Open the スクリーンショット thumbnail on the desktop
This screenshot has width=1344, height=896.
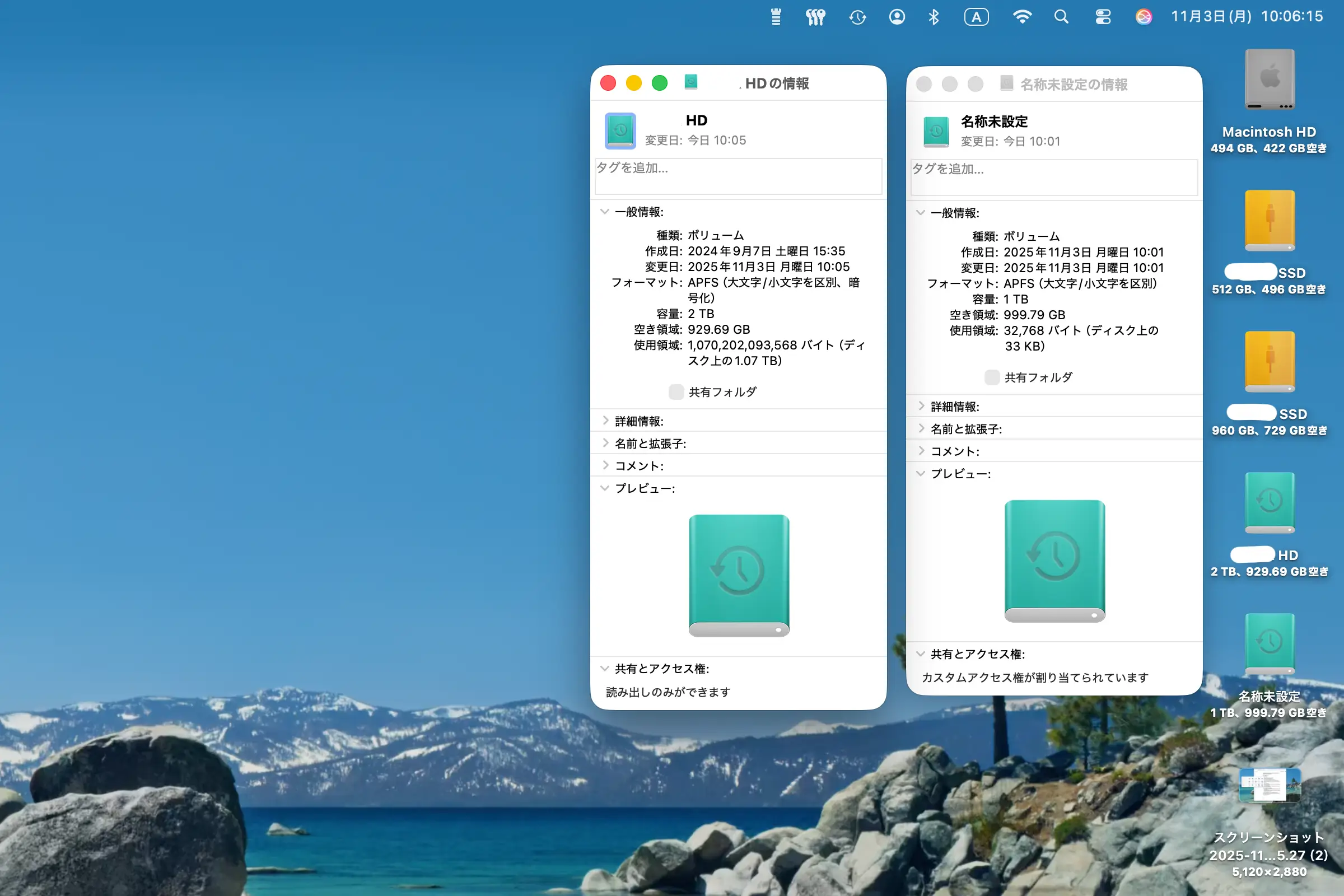(x=1269, y=785)
